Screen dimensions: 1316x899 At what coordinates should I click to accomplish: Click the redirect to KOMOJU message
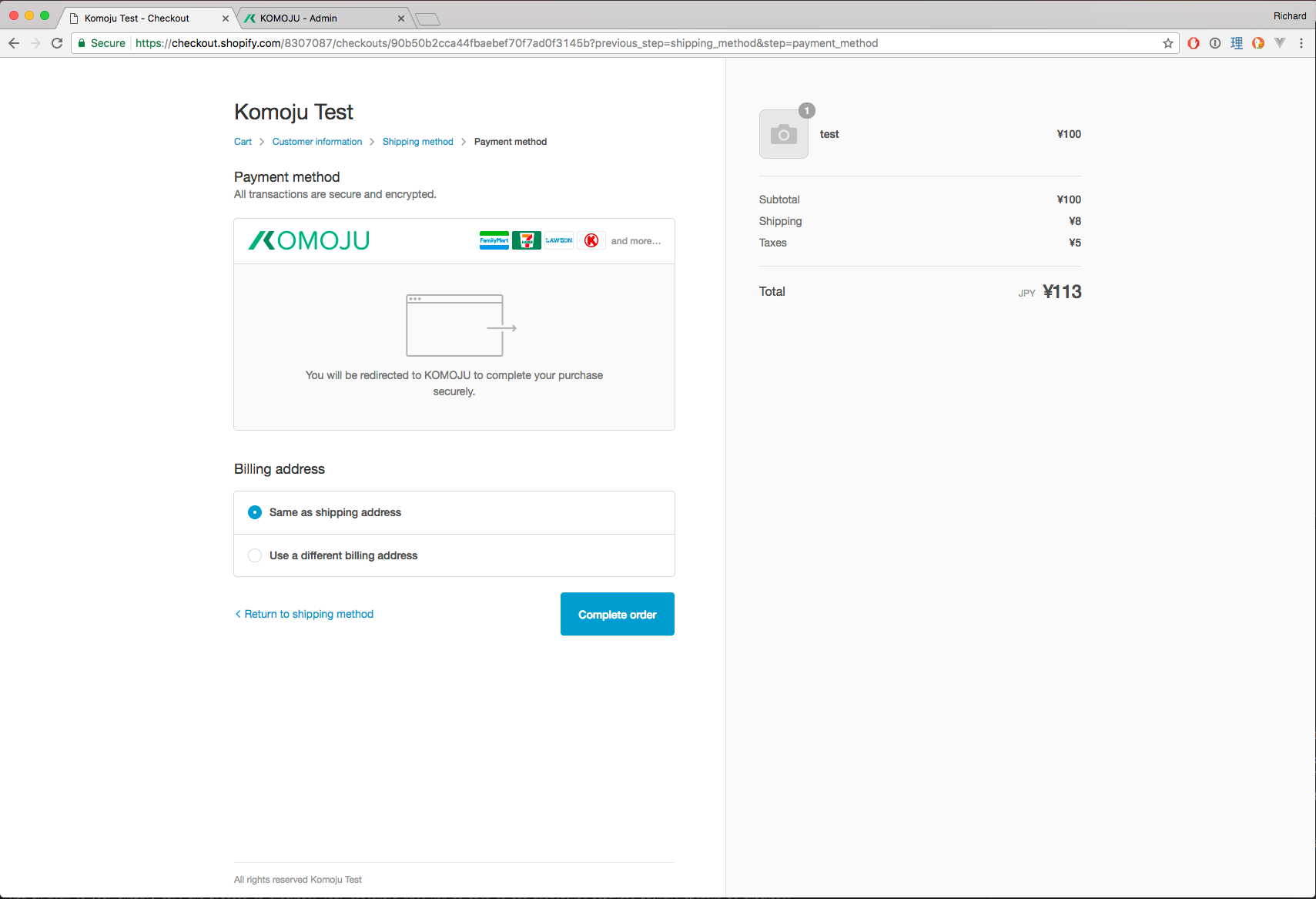pos(454,384)
